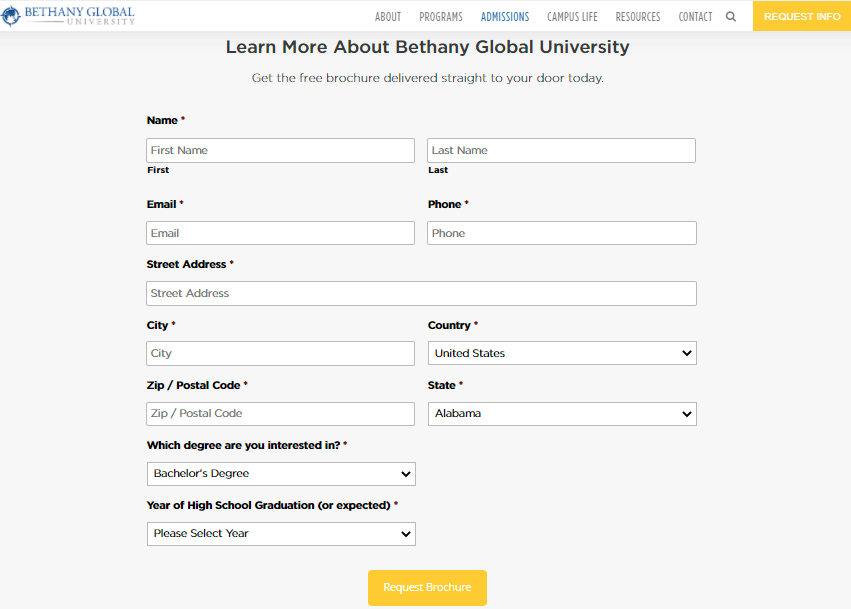Submit the Request Brochure button
The height and width of the screenshot is (609, 851).
point(427,587)
